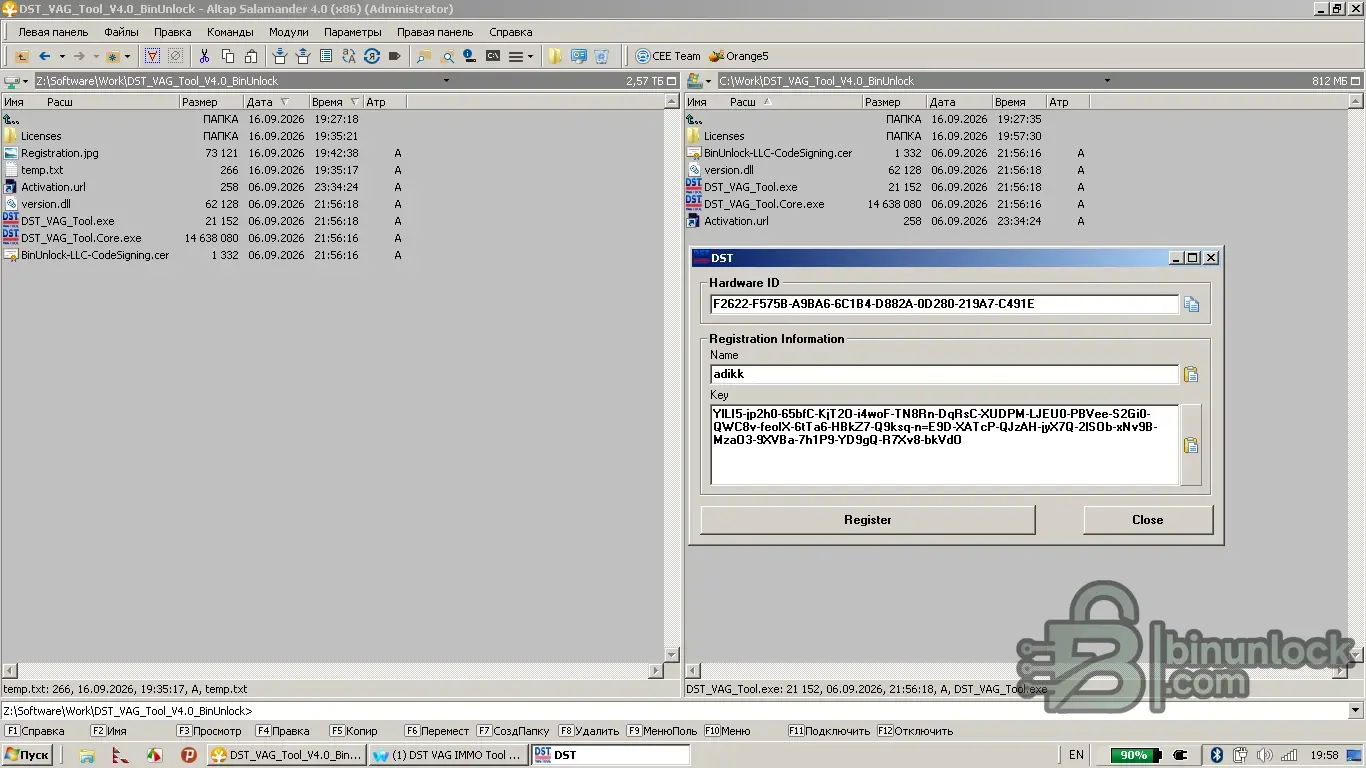
Task: Open the Модули menu
Action: (x=288, y=32)
